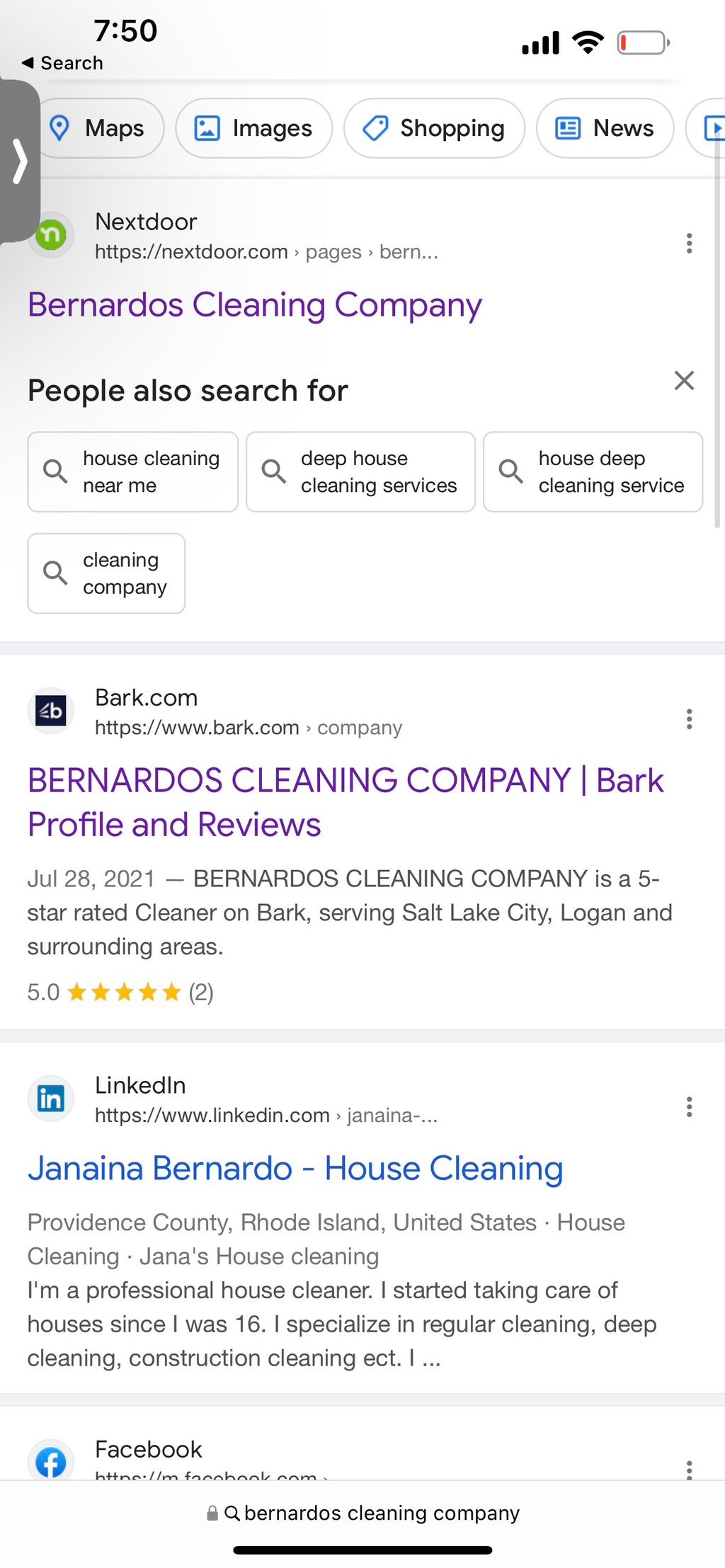Image resolution: width=725 pixels, height=1568 pixels.
Task: Open Bark Profile and Reviews link
Action: [x=346, y=802]
